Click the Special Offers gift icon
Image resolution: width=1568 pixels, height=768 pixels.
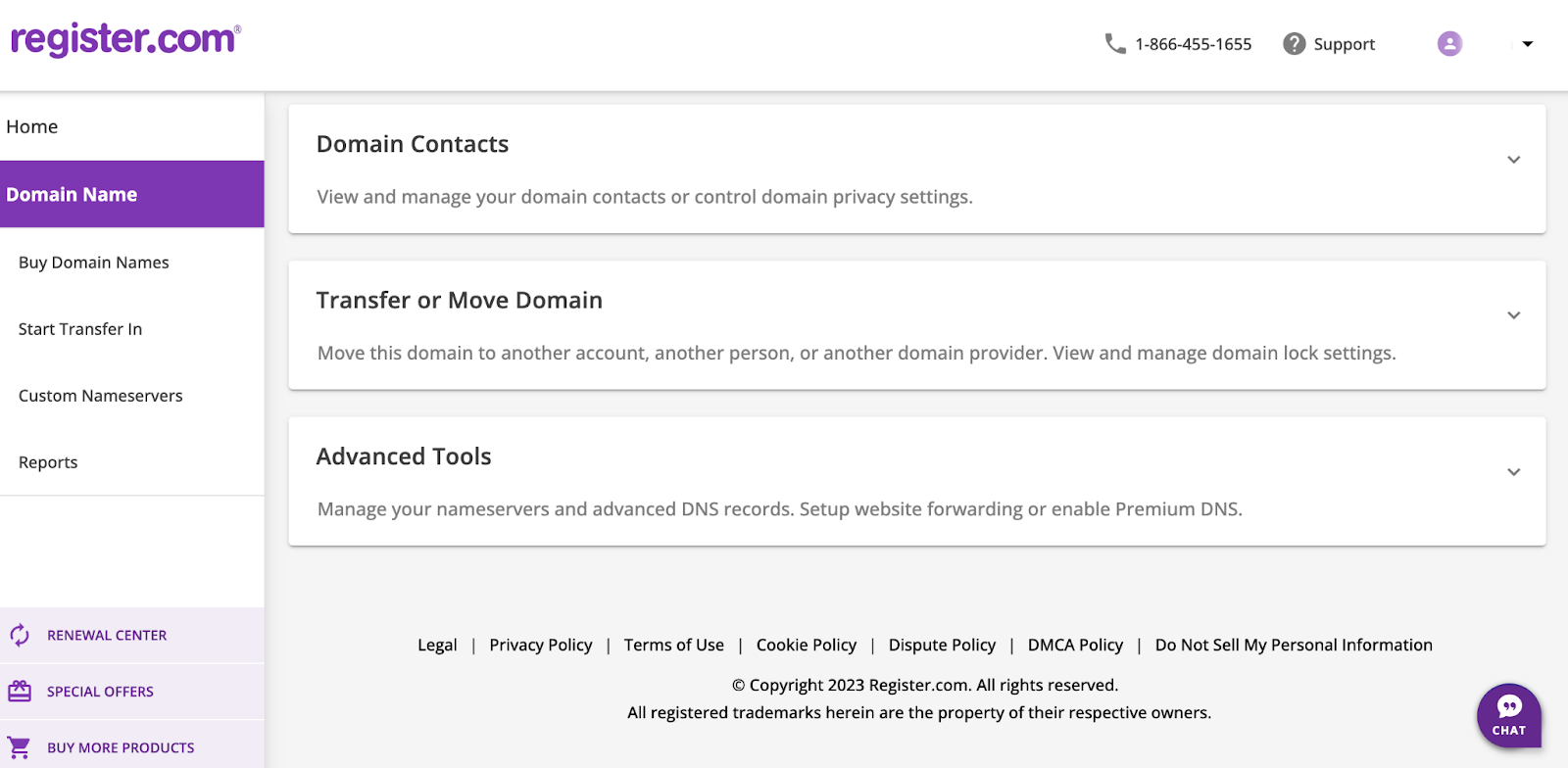coord(20,692)
